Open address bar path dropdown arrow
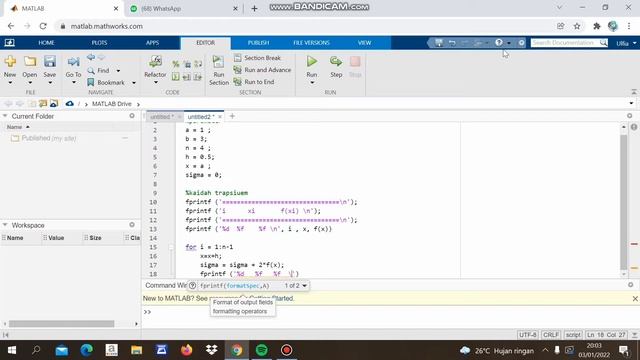This screenshot has width=640, height=360. (631, 103)
